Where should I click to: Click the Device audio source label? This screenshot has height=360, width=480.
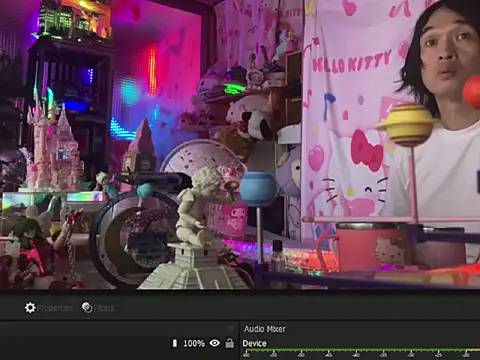pos(254,343)
